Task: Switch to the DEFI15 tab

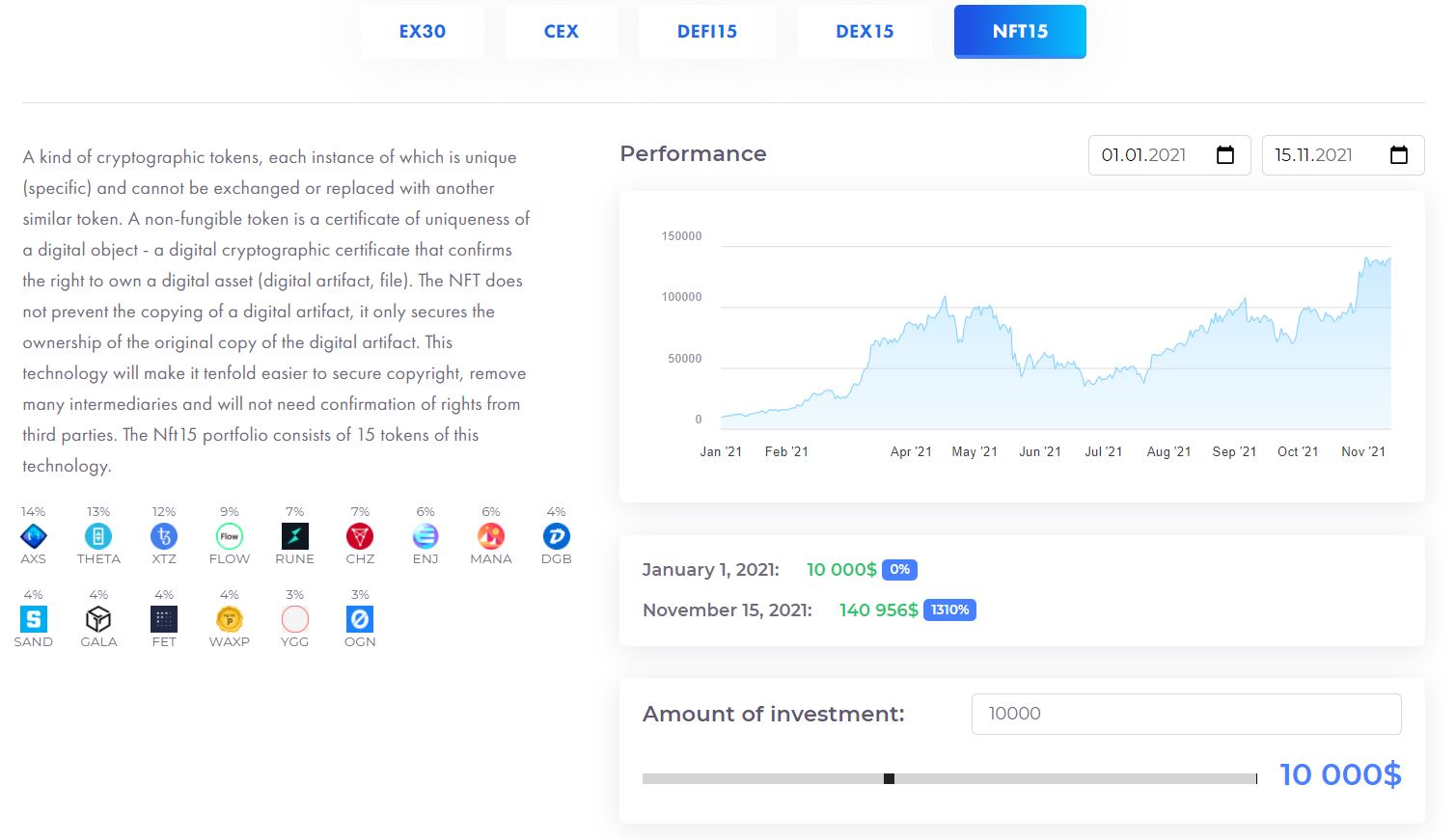Action: 707,32
